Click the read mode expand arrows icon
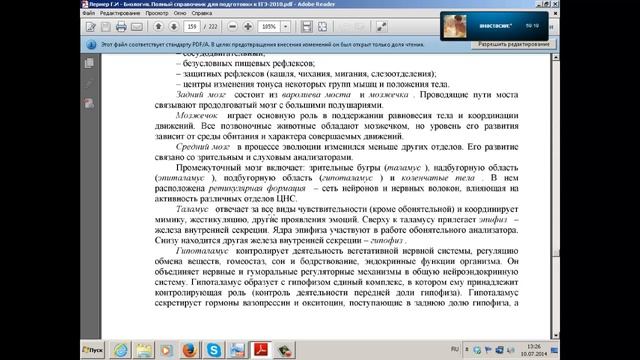The width and height of the screenshot is (640, 360). click(x=381, y=27)
